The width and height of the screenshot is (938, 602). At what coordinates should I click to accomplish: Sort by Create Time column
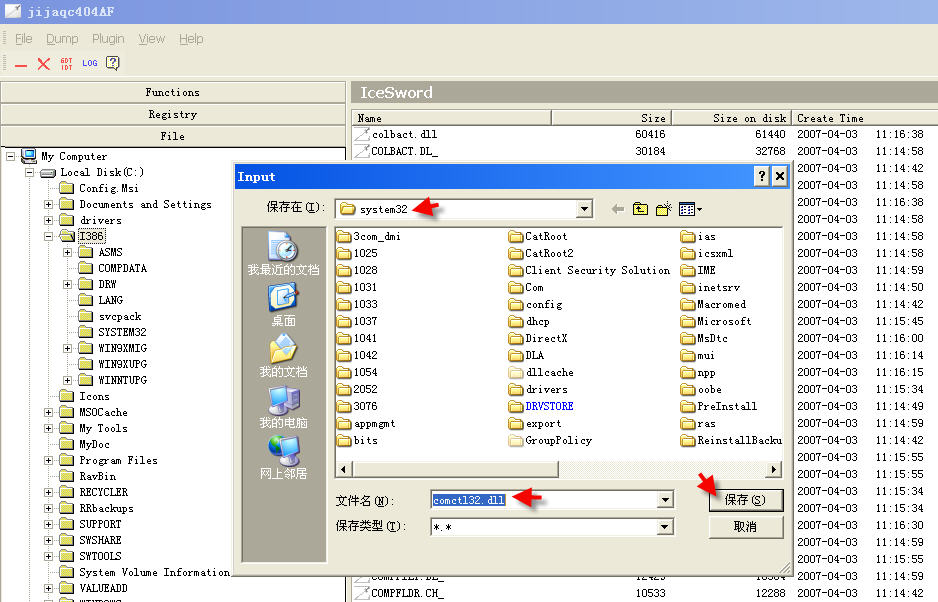pyautogui.click(x=864, y=118)
